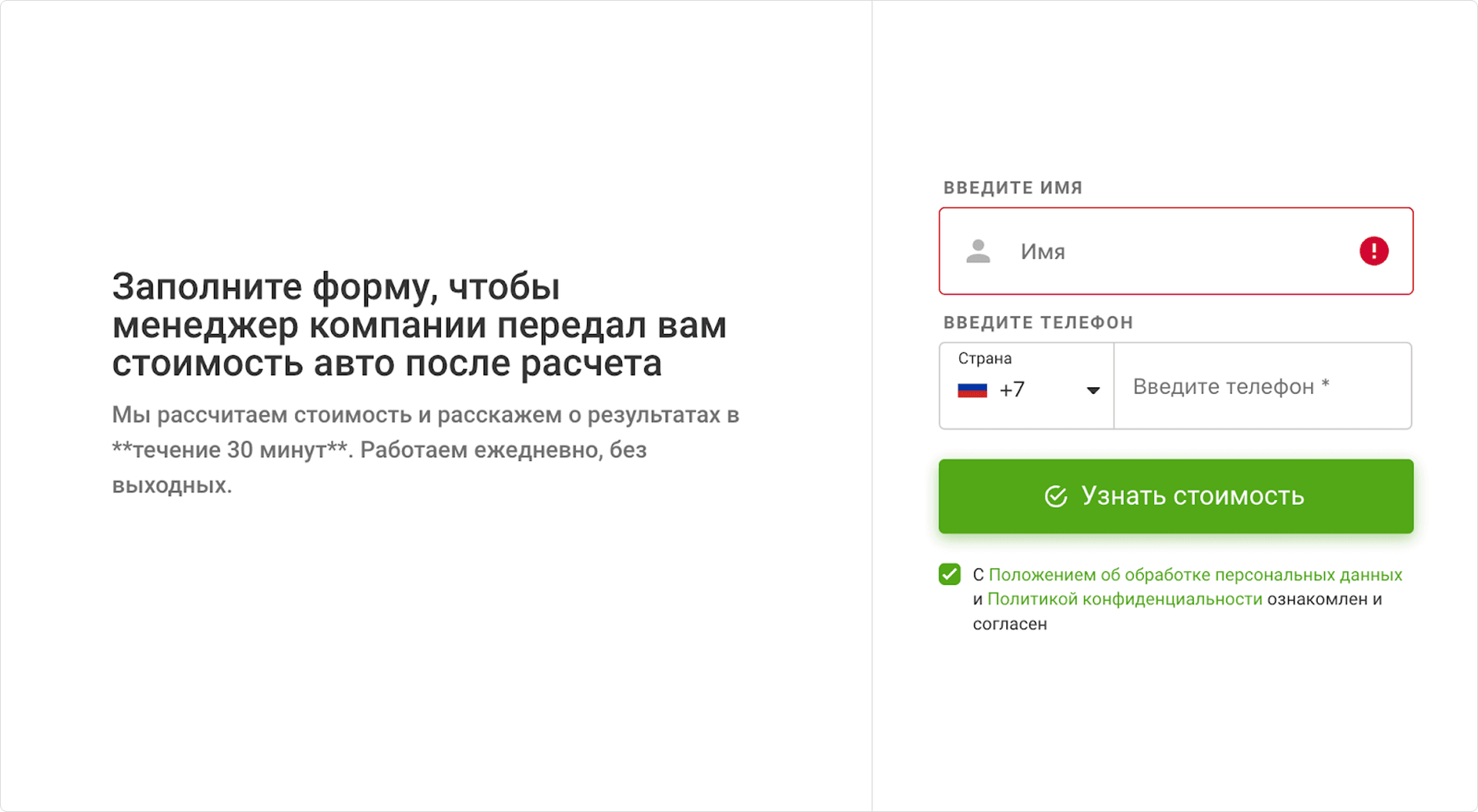Screen dimensions: 1478x812
Task: Click the 'Мы рассчитаем стоимость' description paragraph
Action: tap(425, 415)
